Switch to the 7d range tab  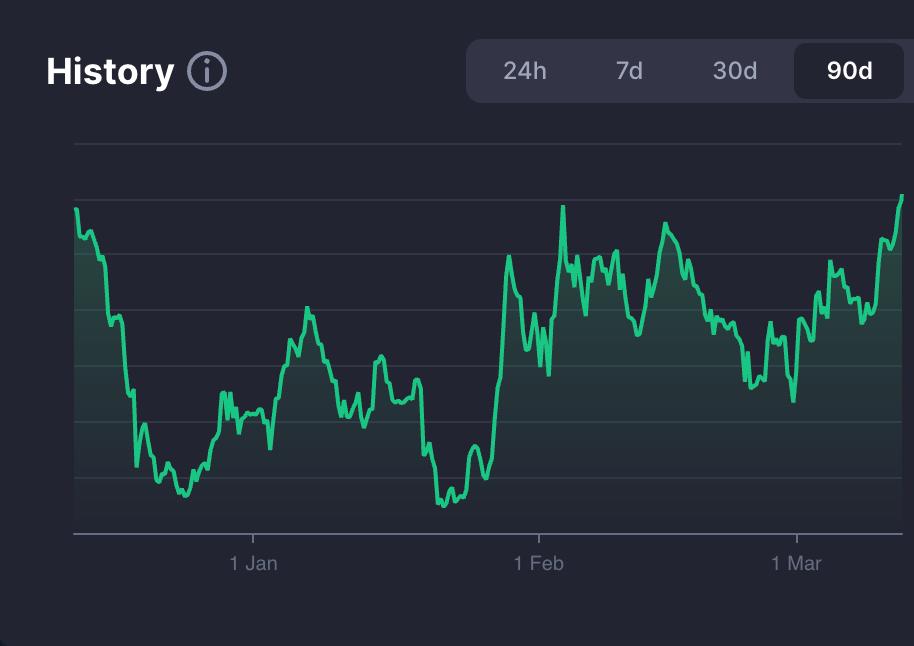coord(629,71)
